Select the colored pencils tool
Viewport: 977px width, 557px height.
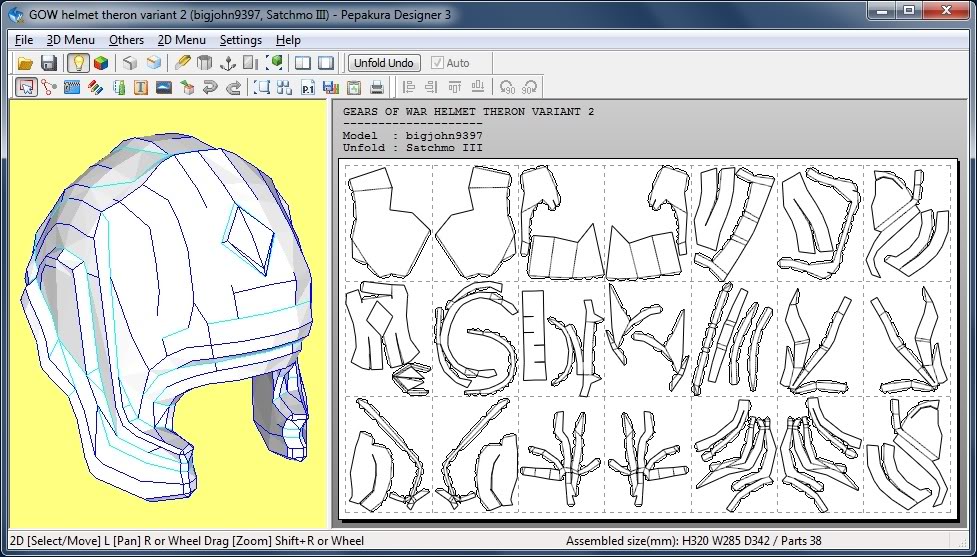click(x=95, y=87)
